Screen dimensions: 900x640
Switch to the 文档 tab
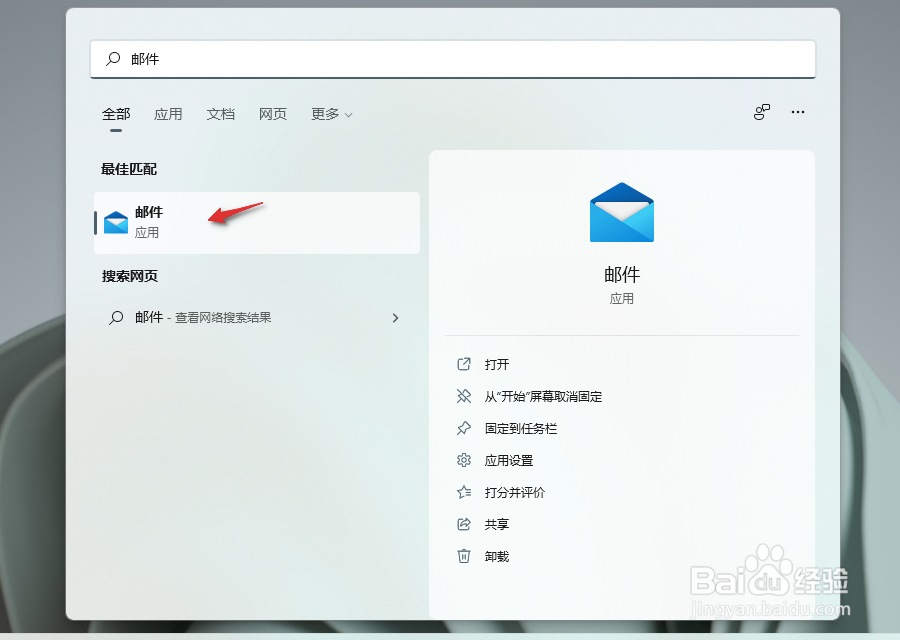220,114
